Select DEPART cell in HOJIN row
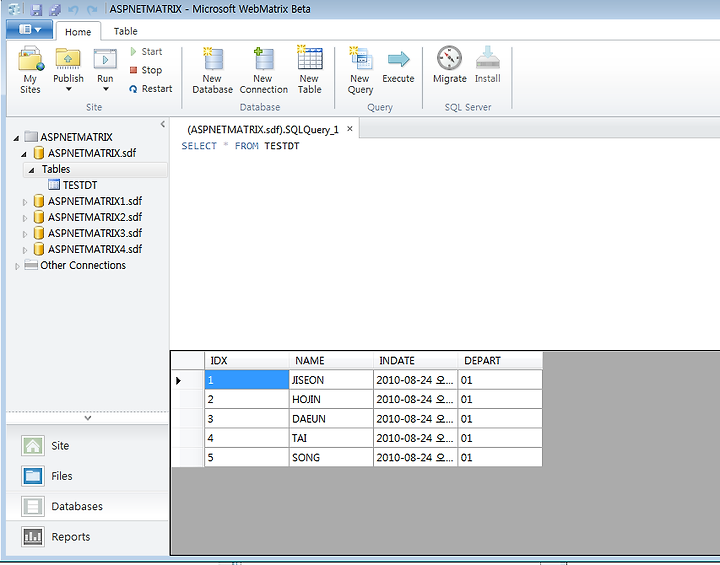Image resolution: width=720 pixels, height=565 pixels. point(500,399)
